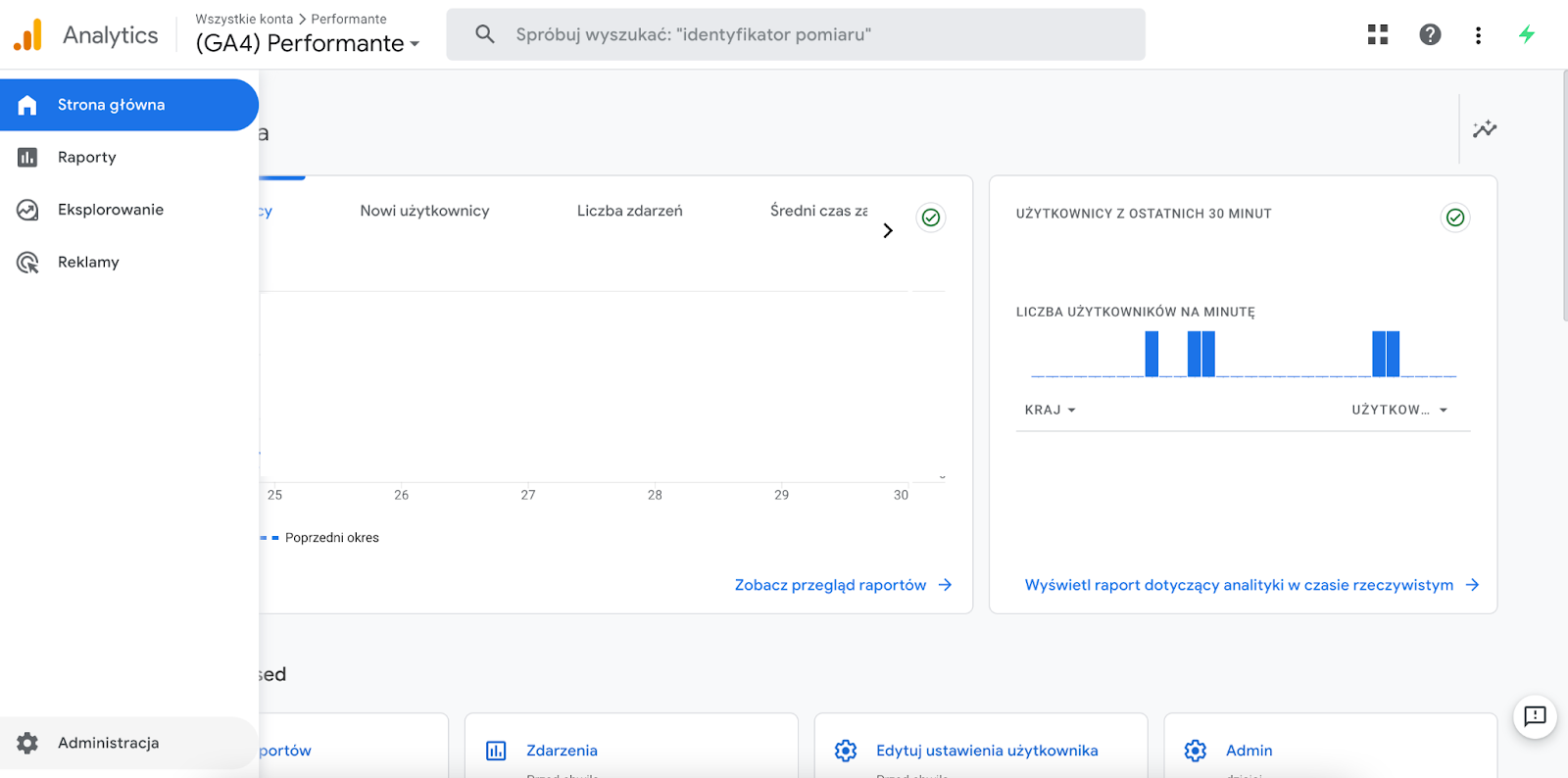Viewport: 1568px width, 778px height.
Task: Click the Performante breadcrumb
Action: (x=349, y=19)
